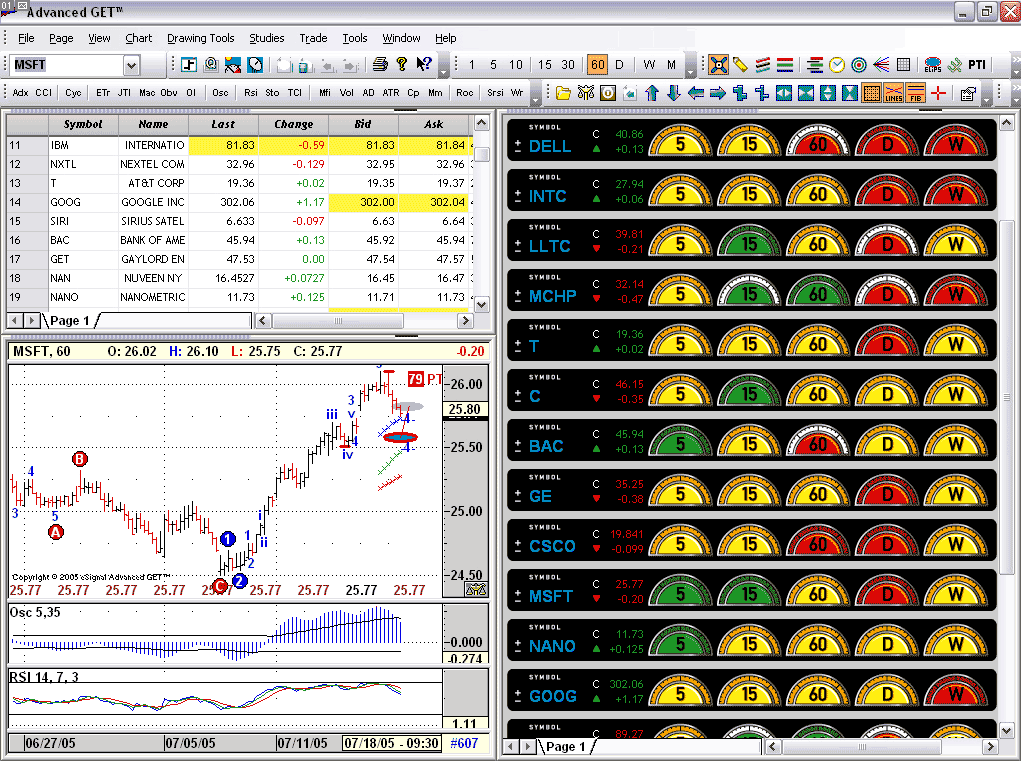Click the print icon in toolbar
This screenshot has height=761, width=1021.
[x=380, y=65]
